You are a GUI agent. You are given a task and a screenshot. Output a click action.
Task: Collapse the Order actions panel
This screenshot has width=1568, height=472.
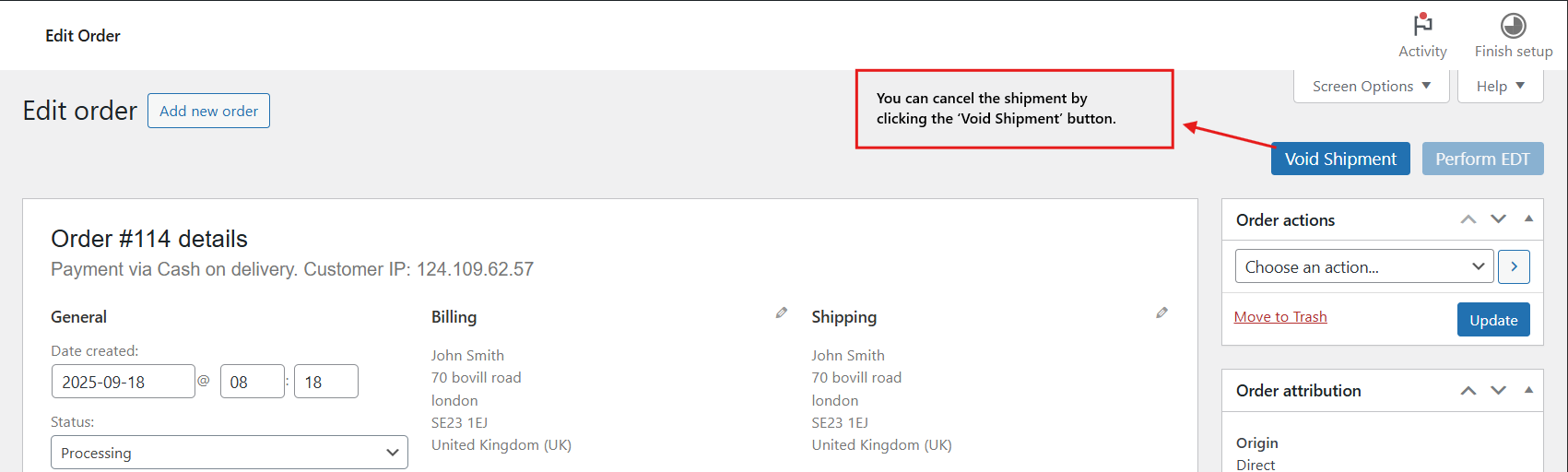[x=1528, y=219]
